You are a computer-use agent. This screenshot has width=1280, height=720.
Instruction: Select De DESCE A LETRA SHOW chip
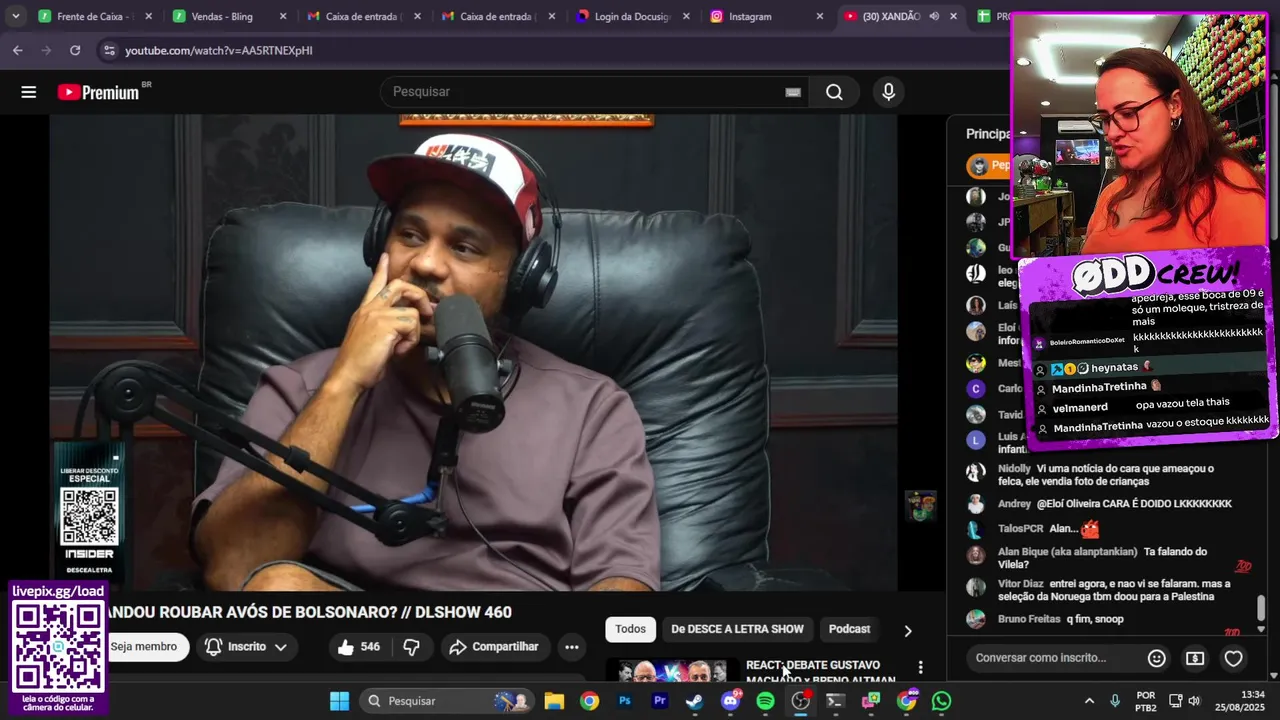[737, 629]
